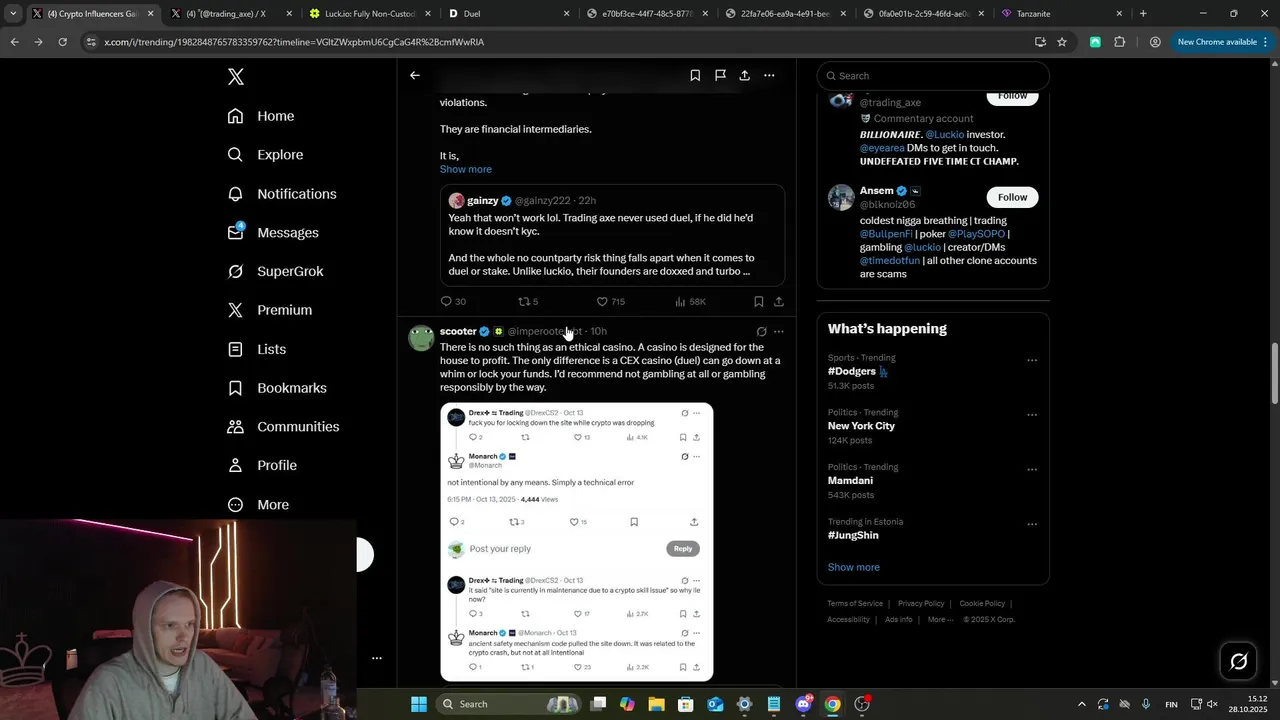Repost the post with 5 reposts
The width and height of the screenshot is (1280, 720).
(x=528, y=301)
